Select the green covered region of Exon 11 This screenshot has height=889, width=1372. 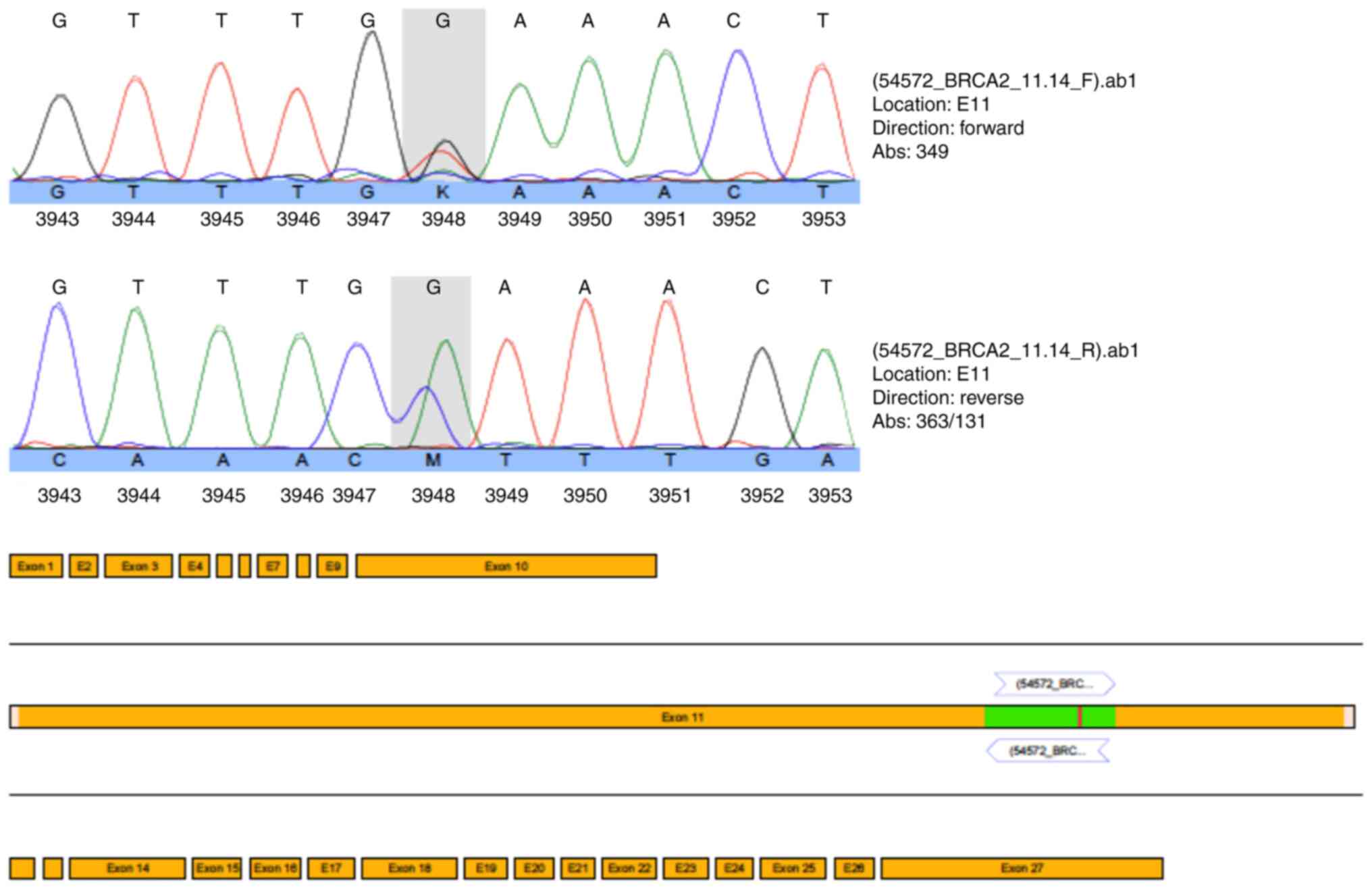(1030, 717)
